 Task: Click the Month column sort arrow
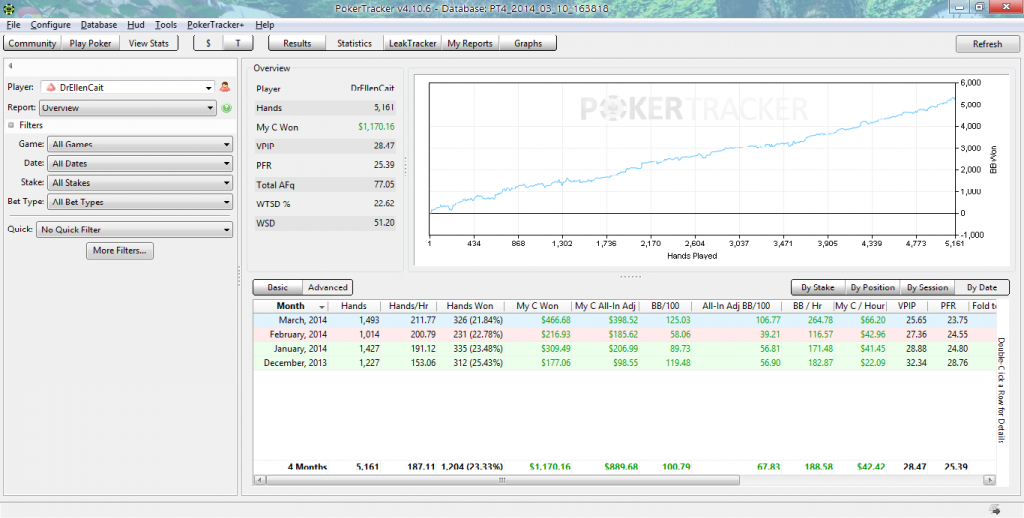[322, 306]
